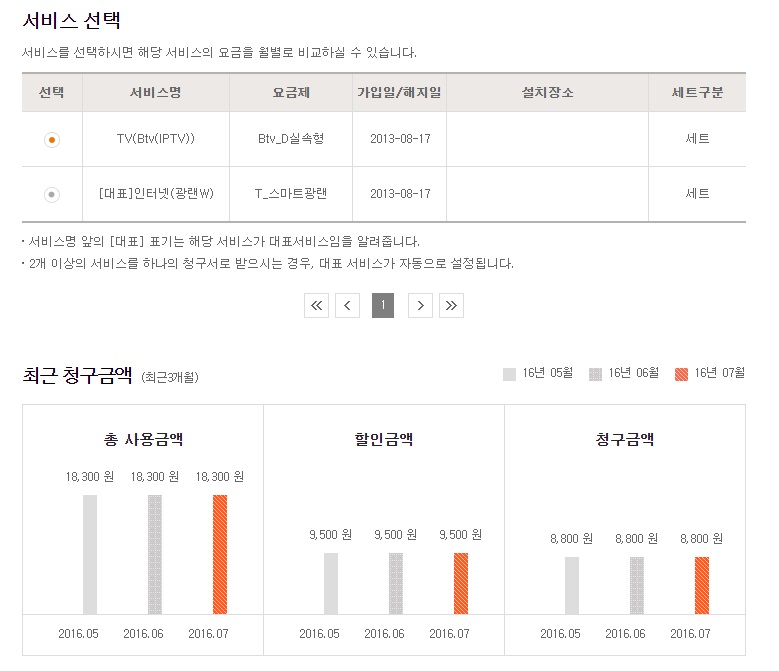
Task: Jump to the last page of services
Action: (x=451, y=306)
